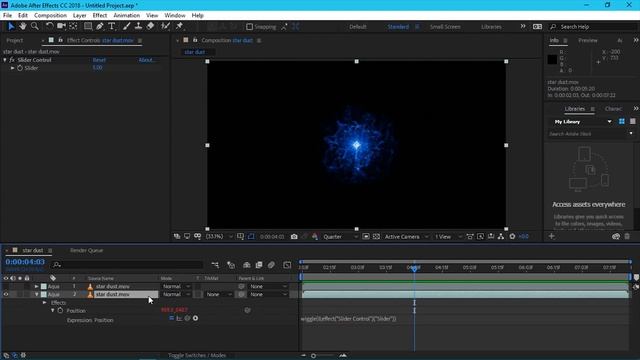640x360 pixels.
Task: Open the 1 View layout dropdown
Action: [448, 237]
